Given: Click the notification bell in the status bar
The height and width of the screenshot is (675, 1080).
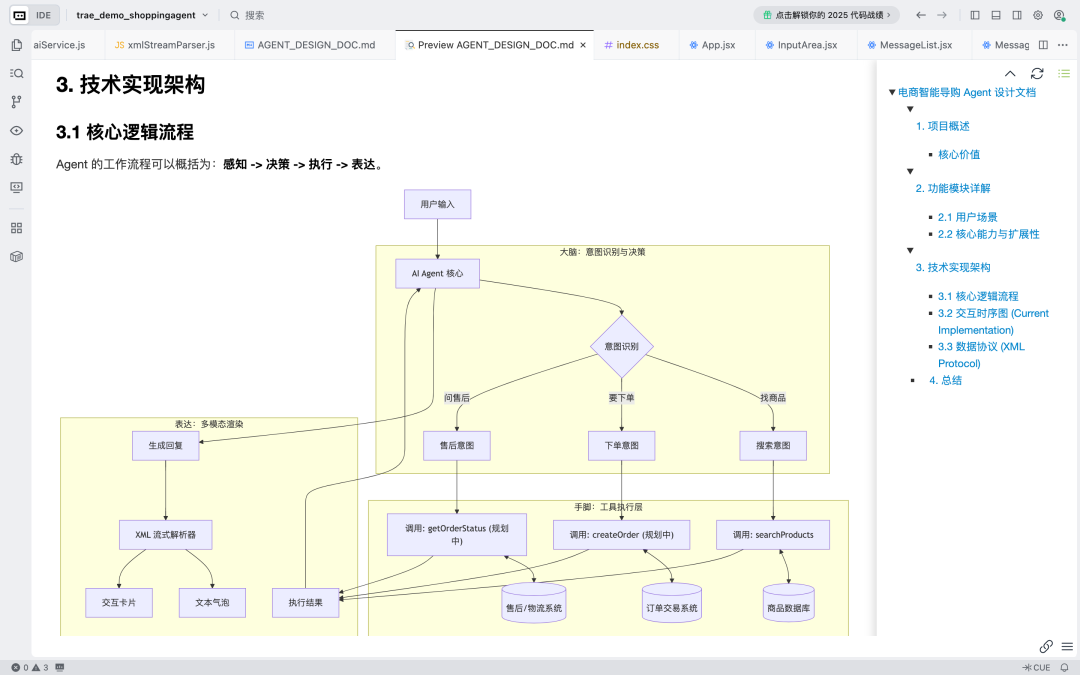Looking at the screenshot, I should coord(1065,666).
